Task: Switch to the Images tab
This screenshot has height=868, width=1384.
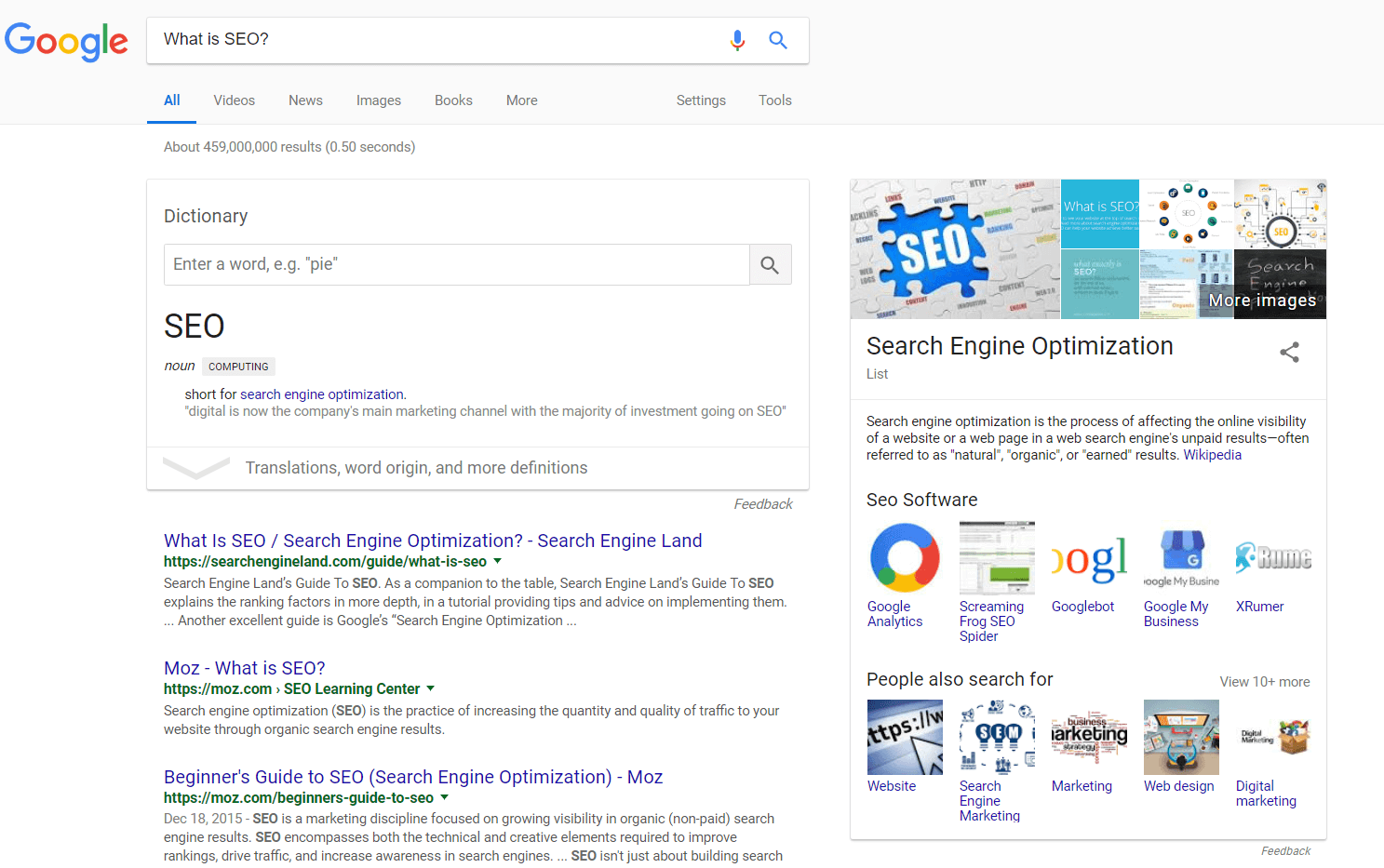Action: (x=379, y=100)
